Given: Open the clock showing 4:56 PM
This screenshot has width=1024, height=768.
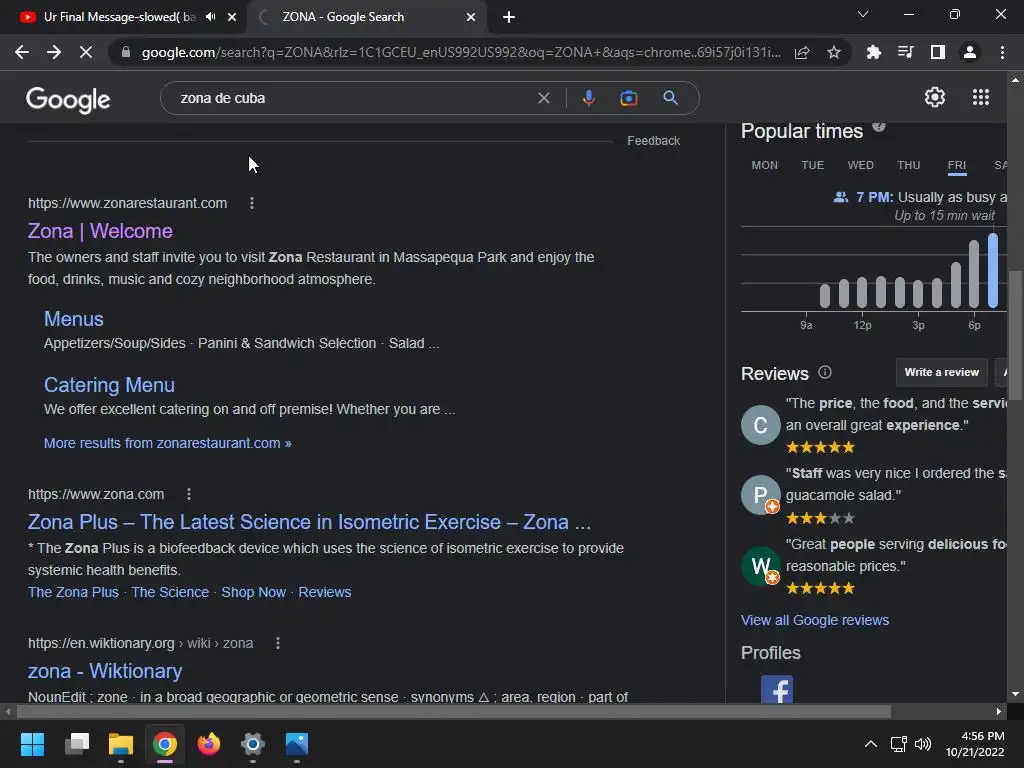Looking at the screenshot, I should (976, 744).
